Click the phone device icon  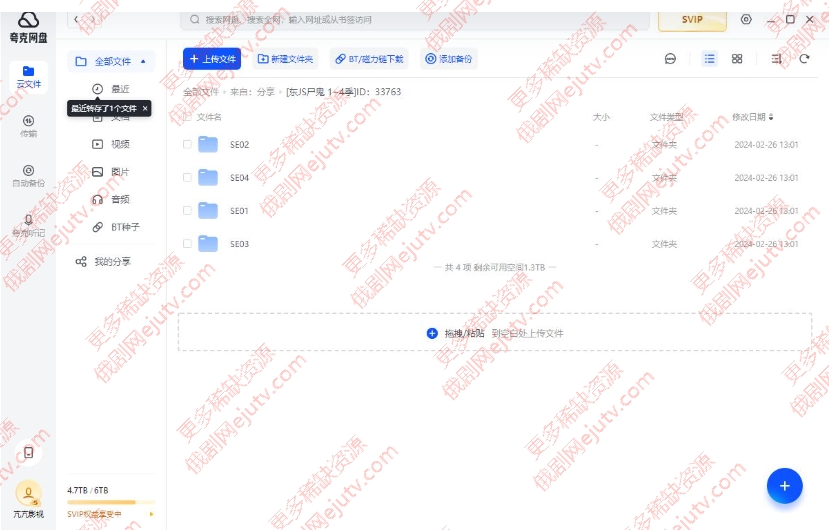[29, 452]
